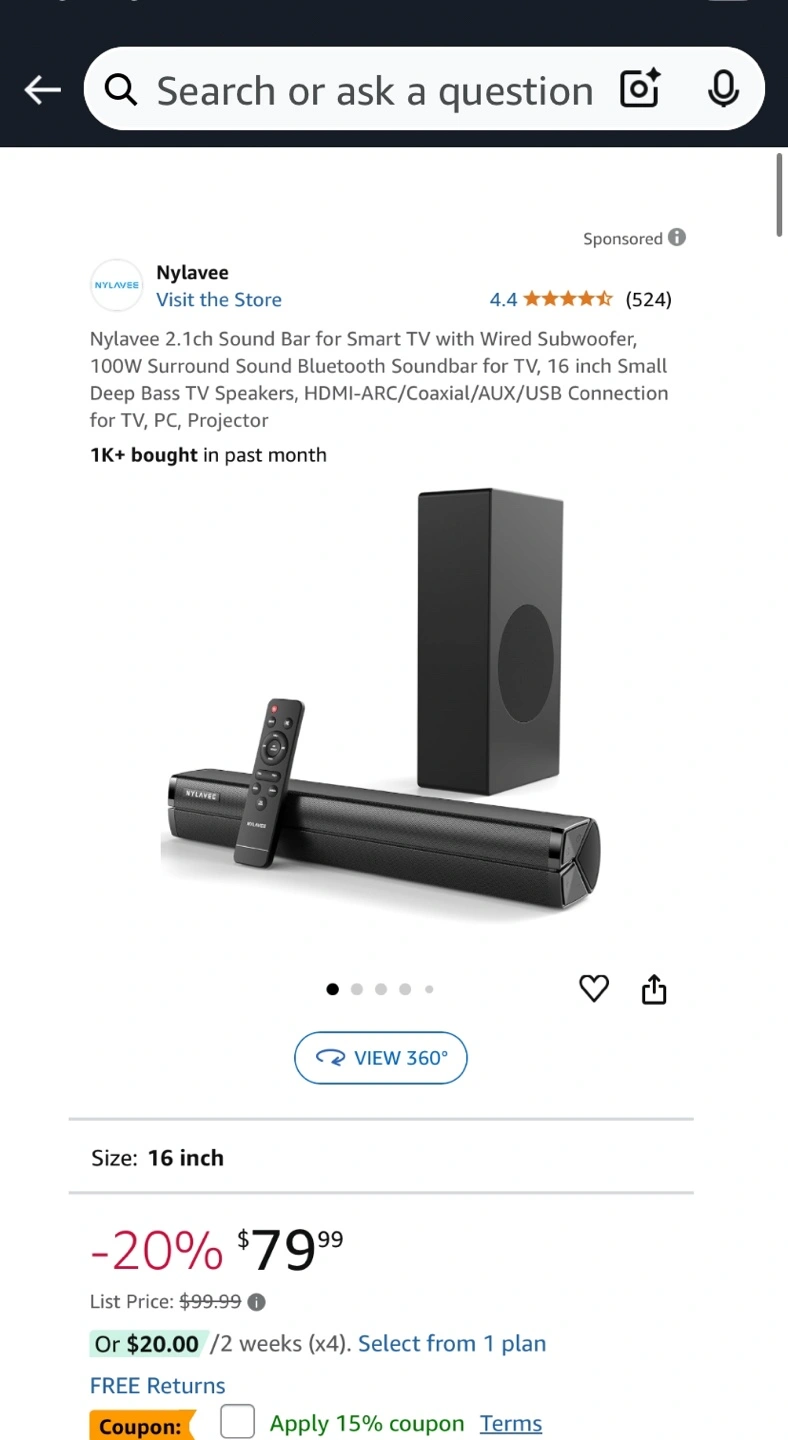Viewport: 788px width, 1440px height.
Task: Focus the Search or ask a question field
Action: (375, 90)
